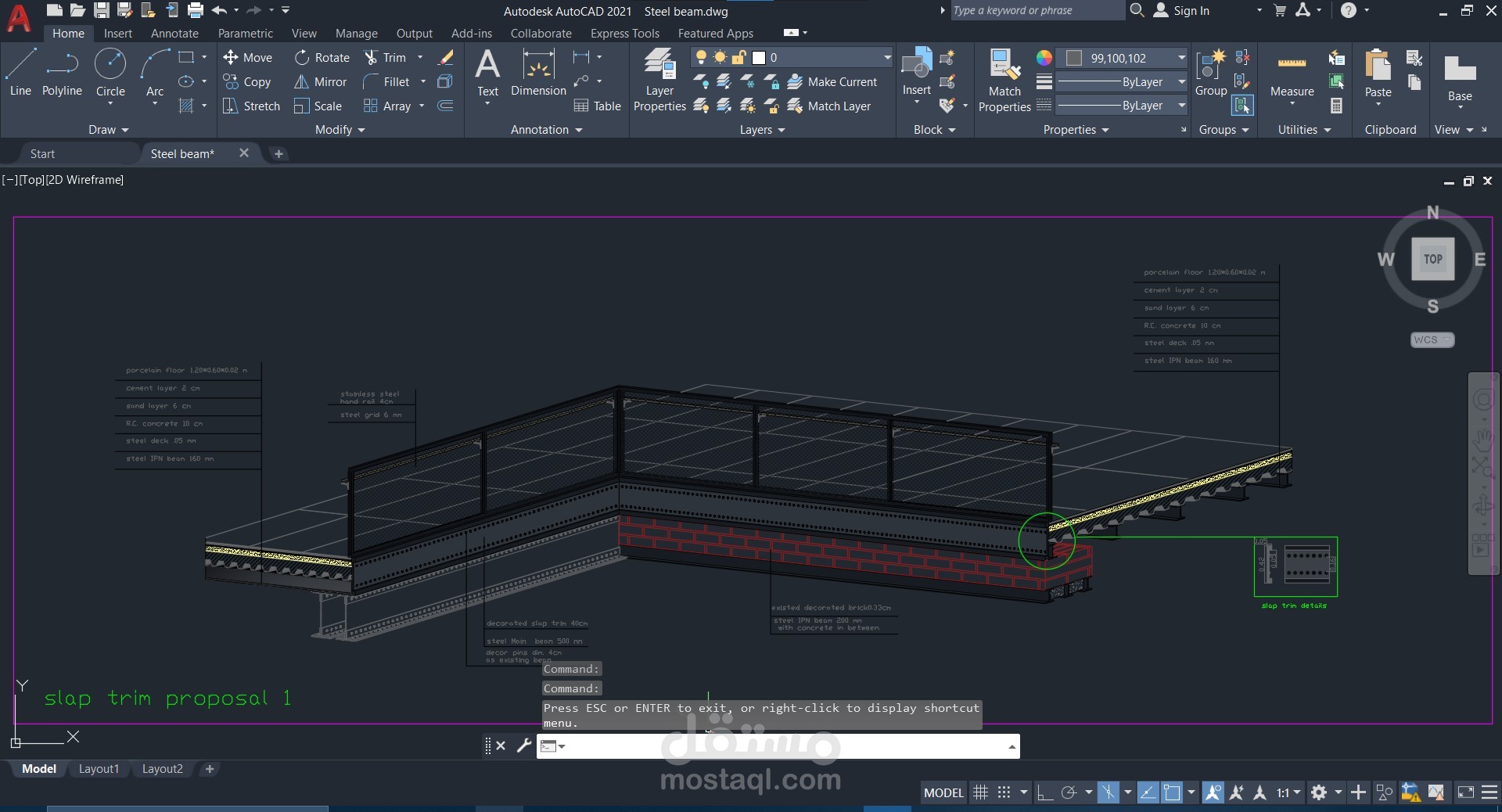This screenshot has height=812, width=1502.
Task: Expand the Draw panel options
Action: point(108,130)
